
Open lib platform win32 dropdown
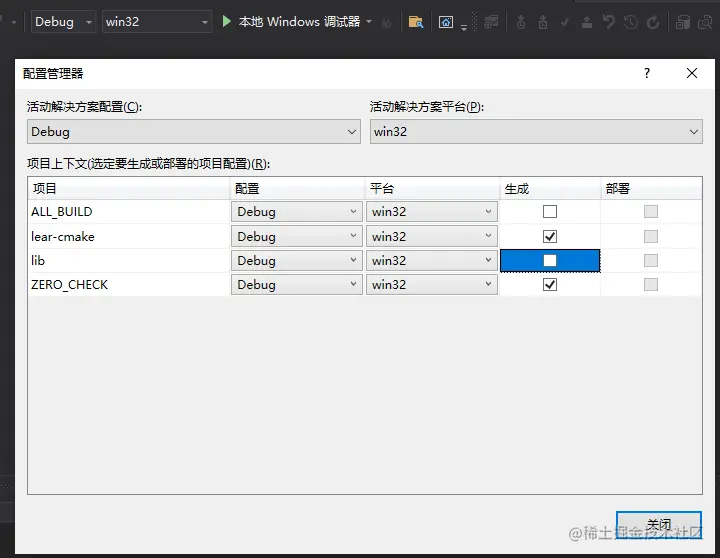point(432,260)
